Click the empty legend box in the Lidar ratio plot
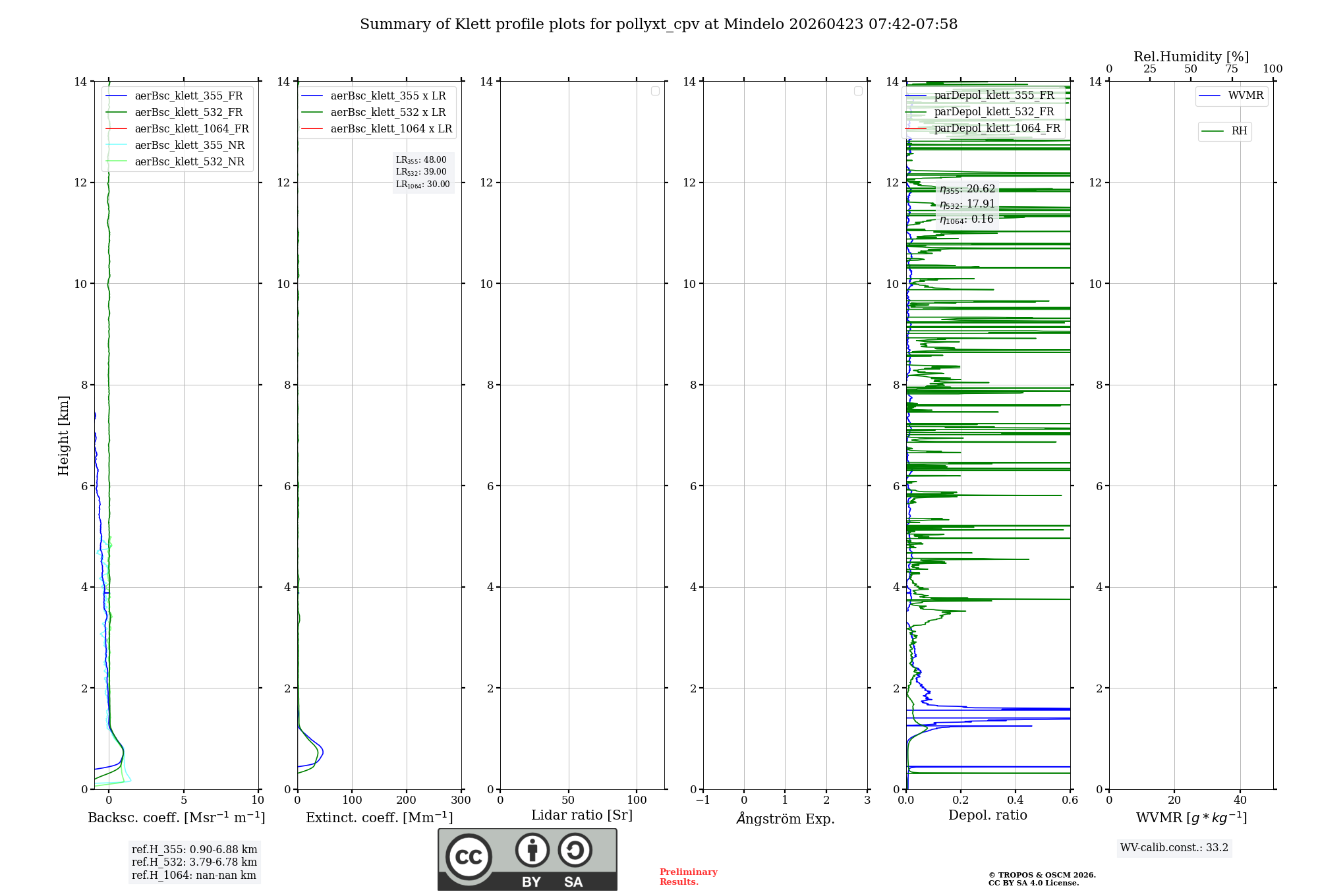Screen dimensions: 1318x896 [x=655, y=91]
